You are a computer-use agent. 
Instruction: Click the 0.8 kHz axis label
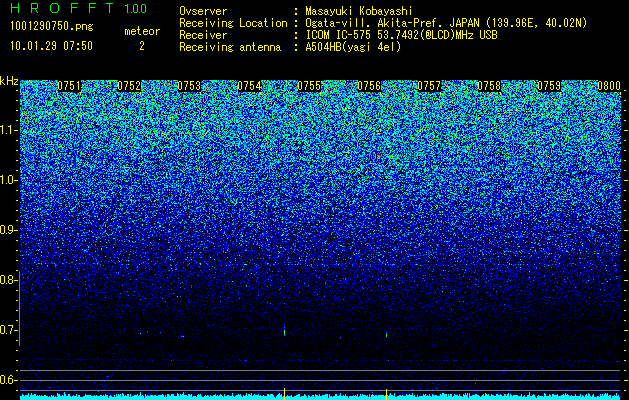coord(8,280)
